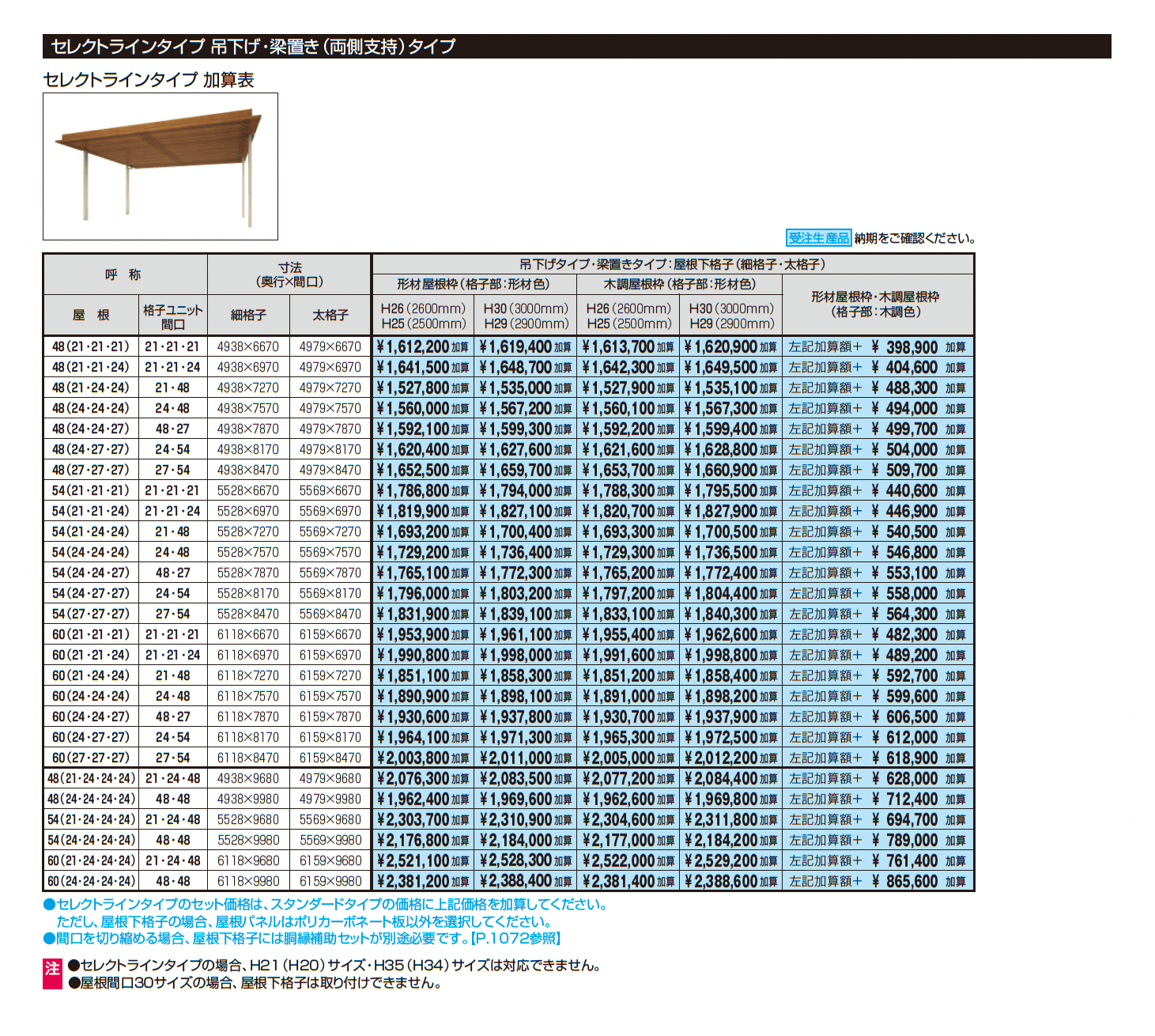The image size is (1155, 1036).
Task: Click the 4938×6670 dimension cell
Action: (x=248, y=346)
